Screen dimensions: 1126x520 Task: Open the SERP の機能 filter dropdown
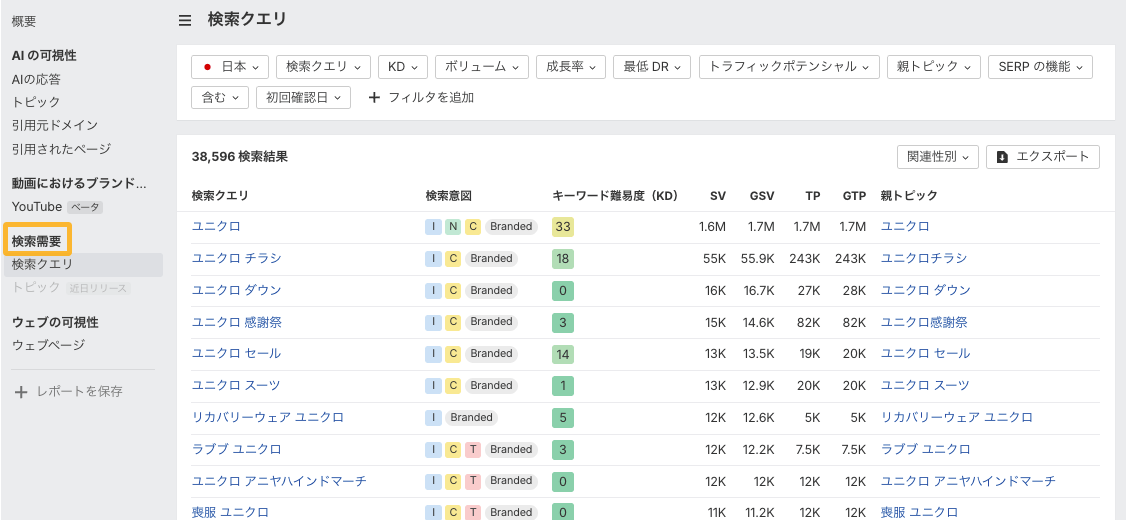(x=1039, y=67)
